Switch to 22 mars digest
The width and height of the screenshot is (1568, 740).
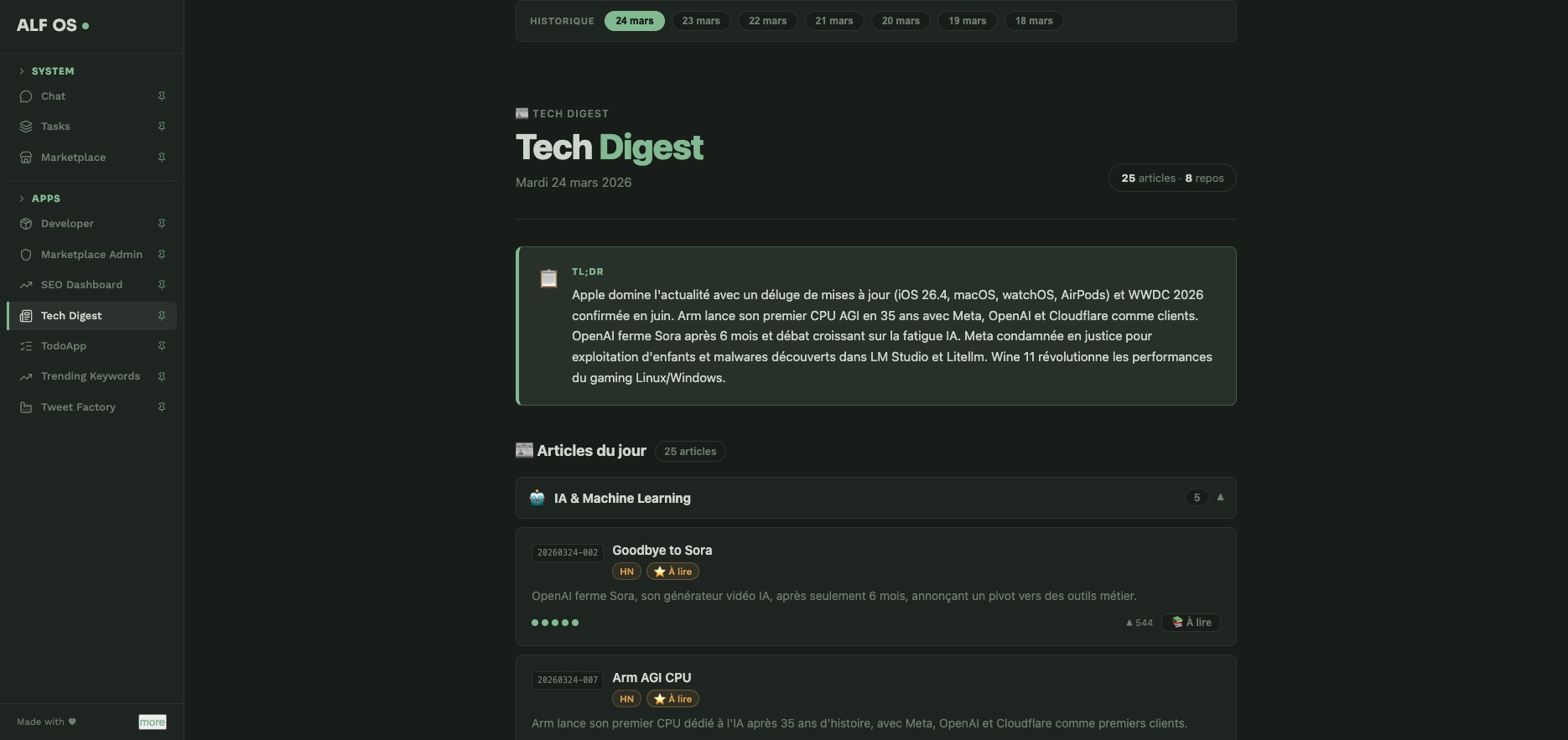[x=767, y=21]
